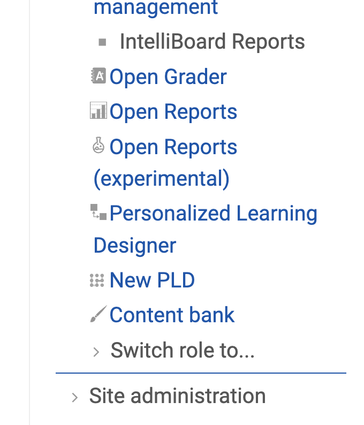Click the word Designer in the link
This screenshot has width=364, height=425.
pyautogui.click(x=135, y=246)
